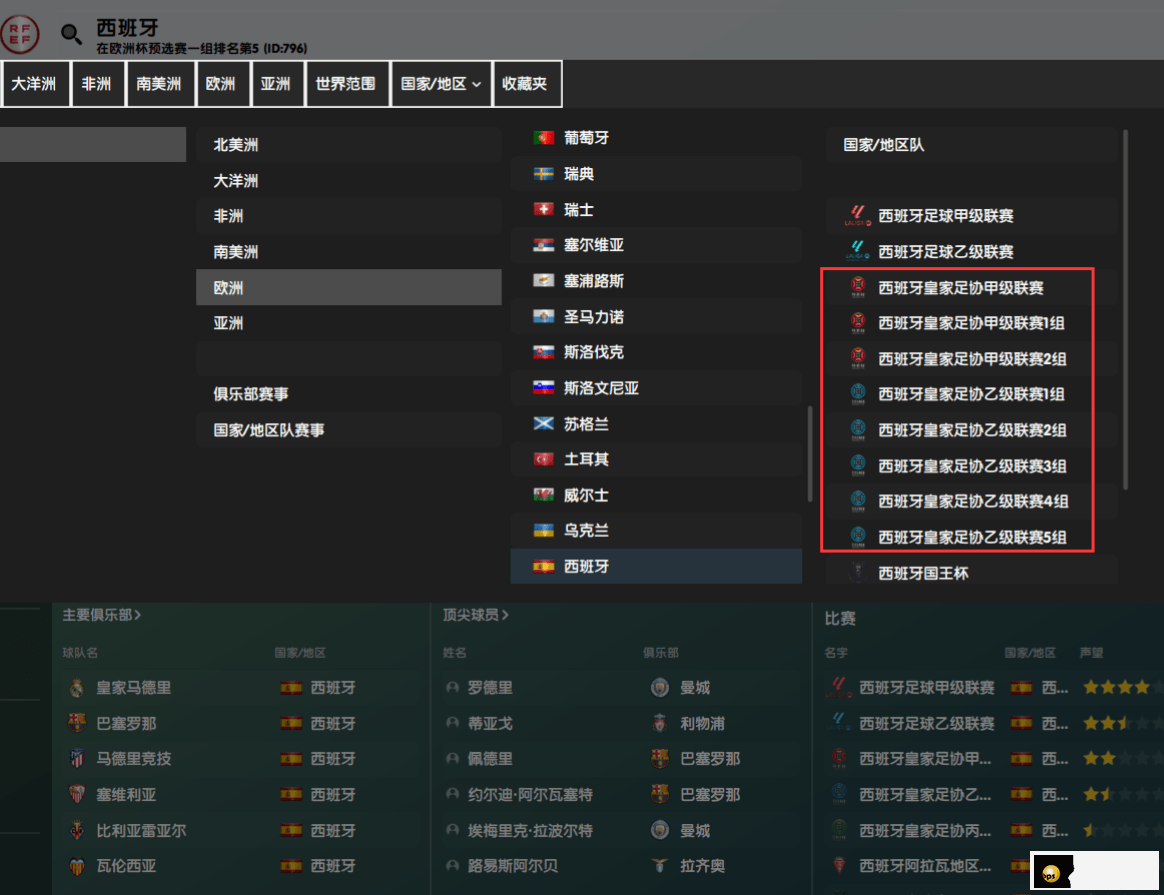
Task: Open 收藏夹 tab
Action: pos(525,84)
